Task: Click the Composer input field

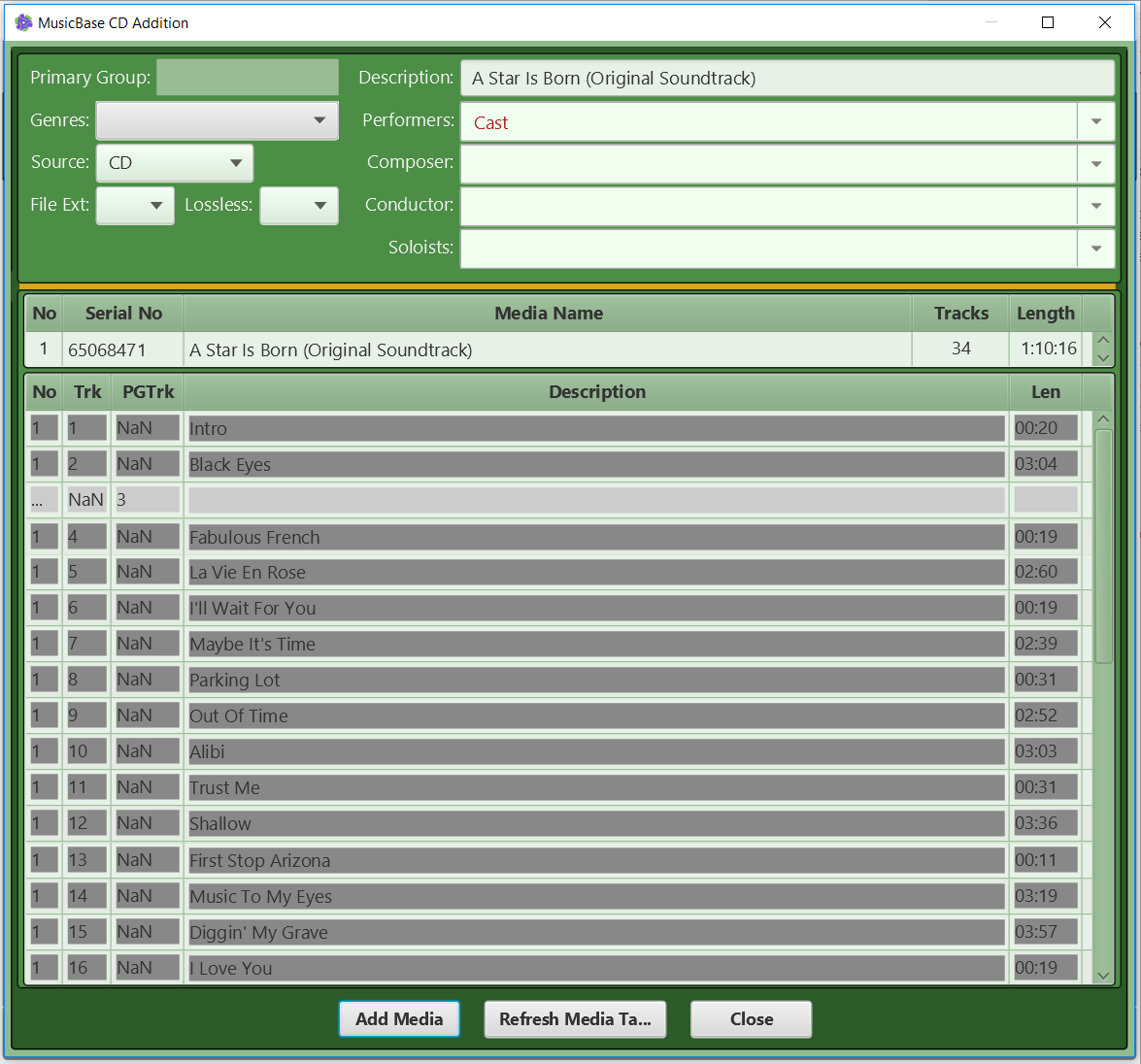Action: [769, 164]
